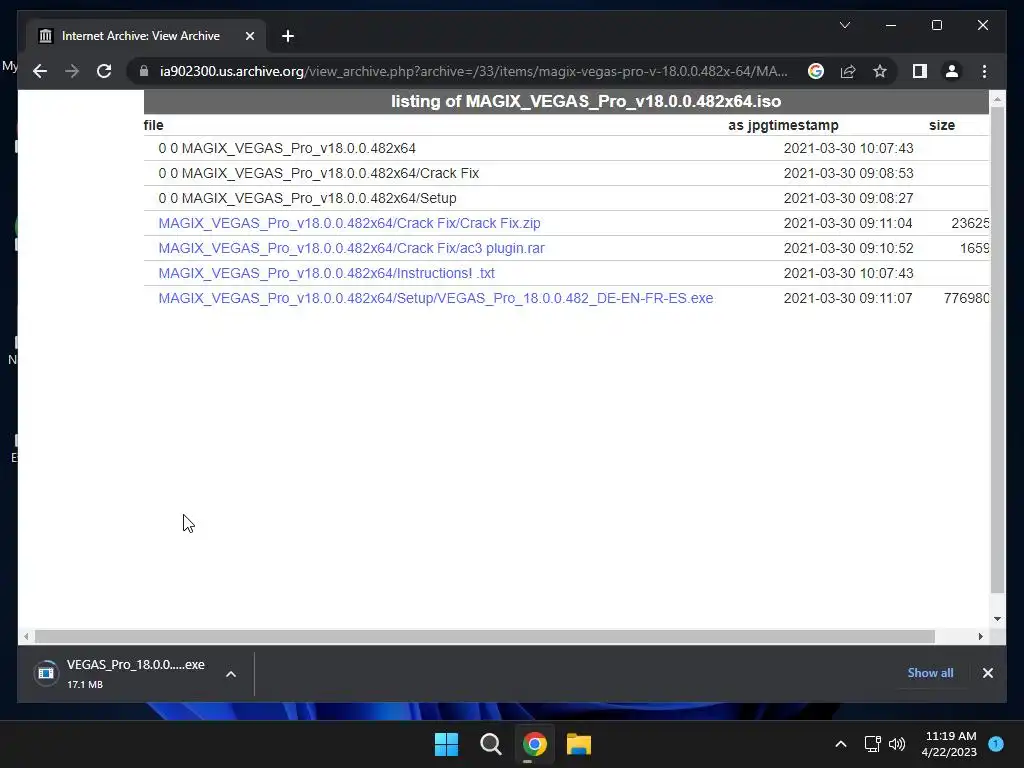
Task: Show all downloads
Action: click(x=930, y=673)
